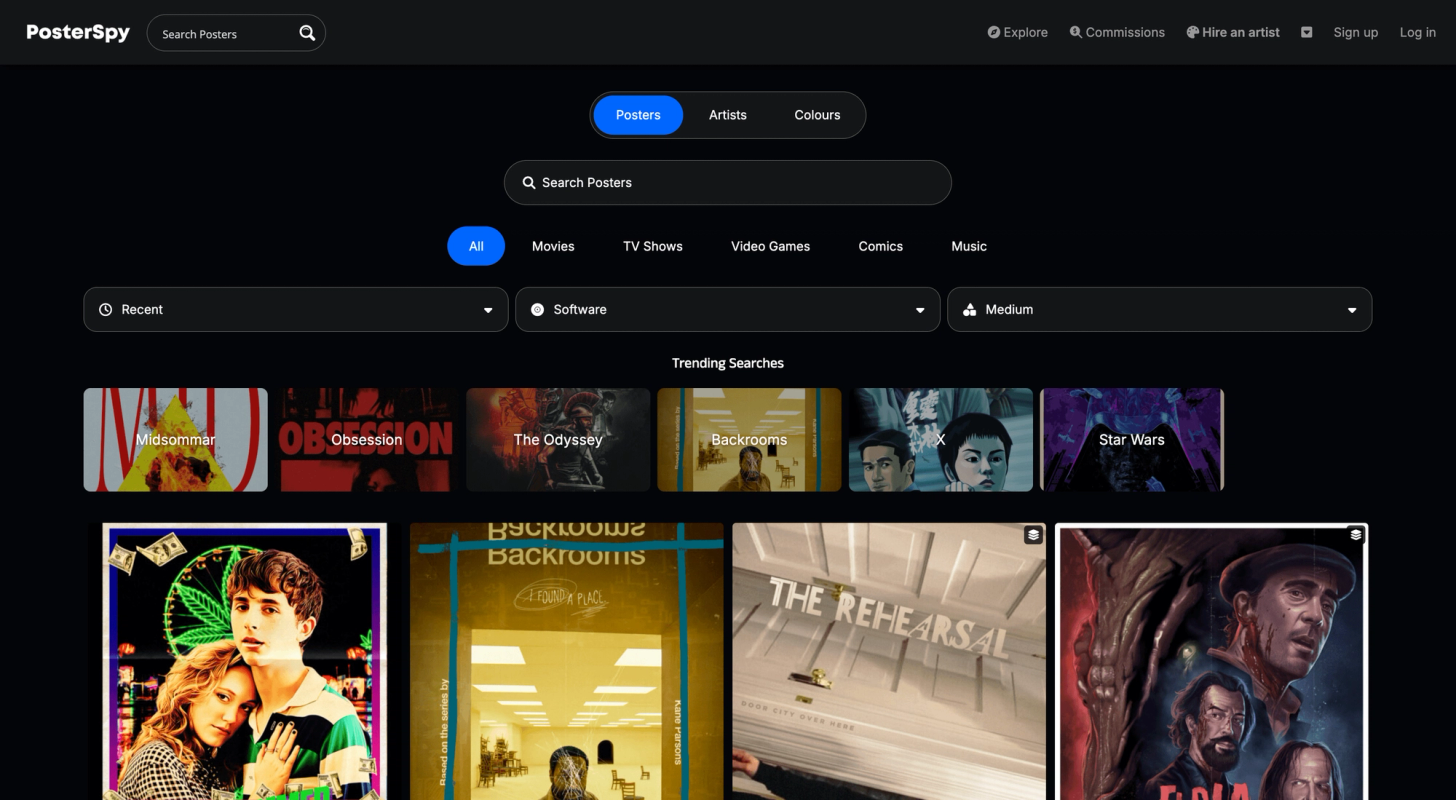Expand the Recent sort dropdown

(x=296, y=310)
